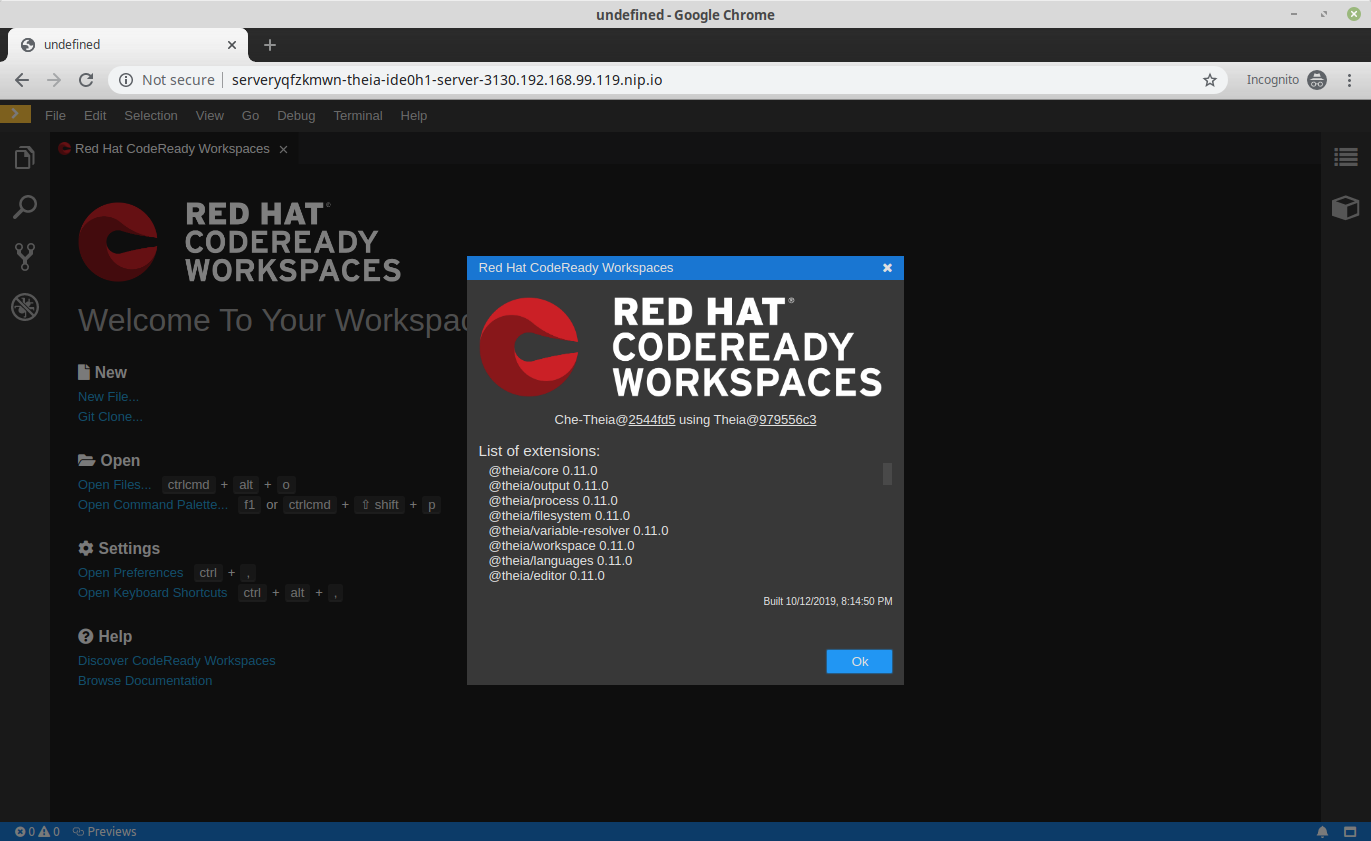Click the extensions list scrollbar thumb
Viewport: 1371px width, 841px height.
[887, 474]
